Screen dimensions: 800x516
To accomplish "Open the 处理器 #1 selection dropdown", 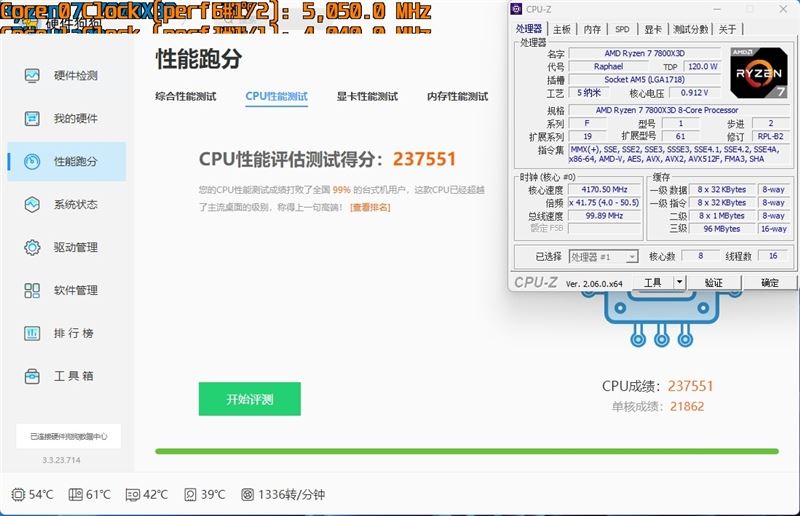I will [604, 256].
